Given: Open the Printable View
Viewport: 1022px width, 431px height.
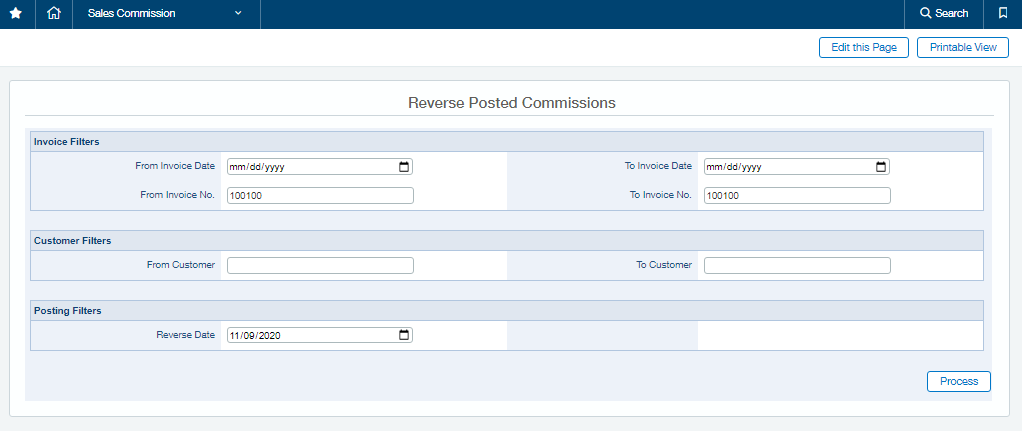Looking at the screenshot, I should (x=963, y=48).
